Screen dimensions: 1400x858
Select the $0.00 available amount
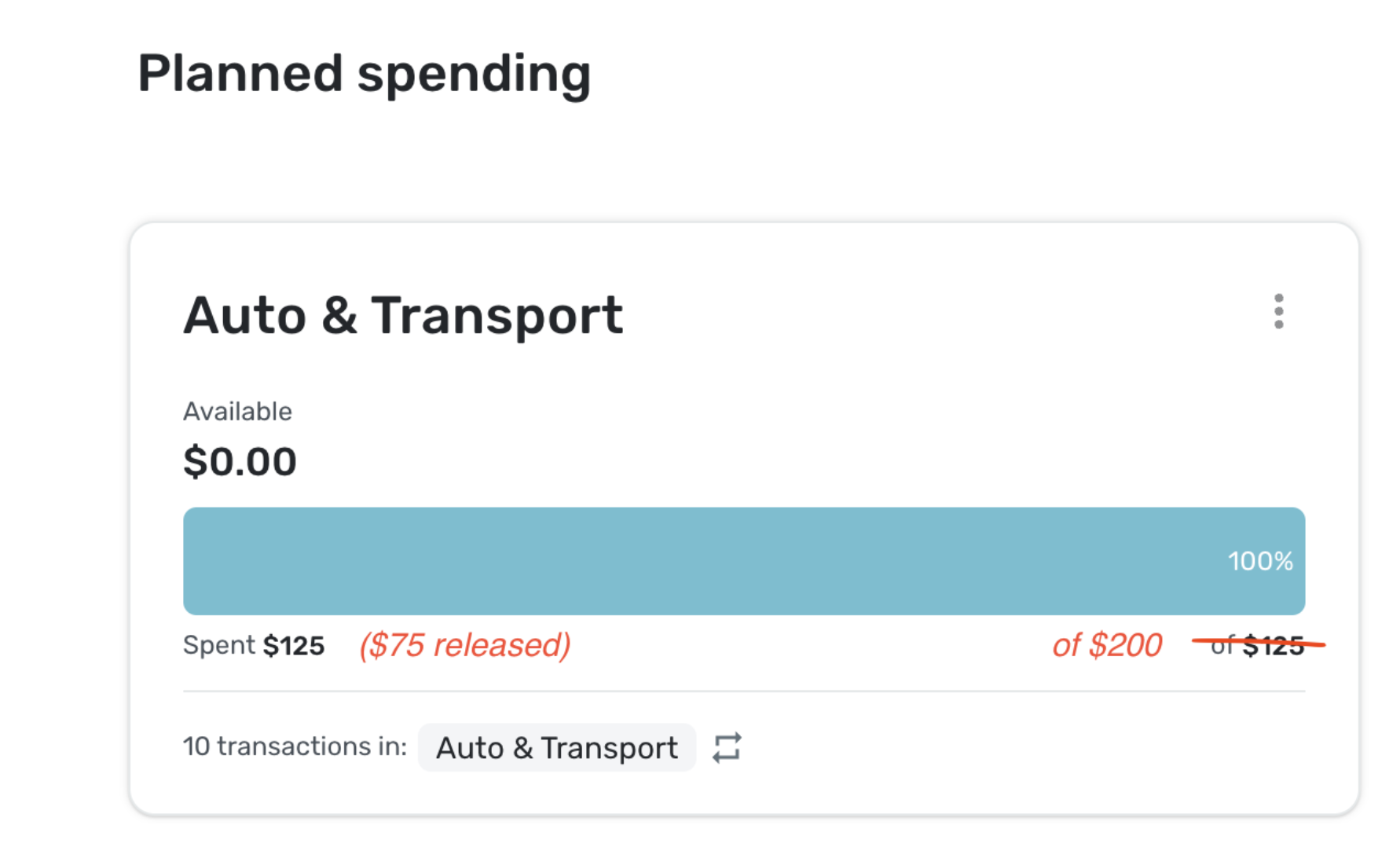click(x=240, y=461)
